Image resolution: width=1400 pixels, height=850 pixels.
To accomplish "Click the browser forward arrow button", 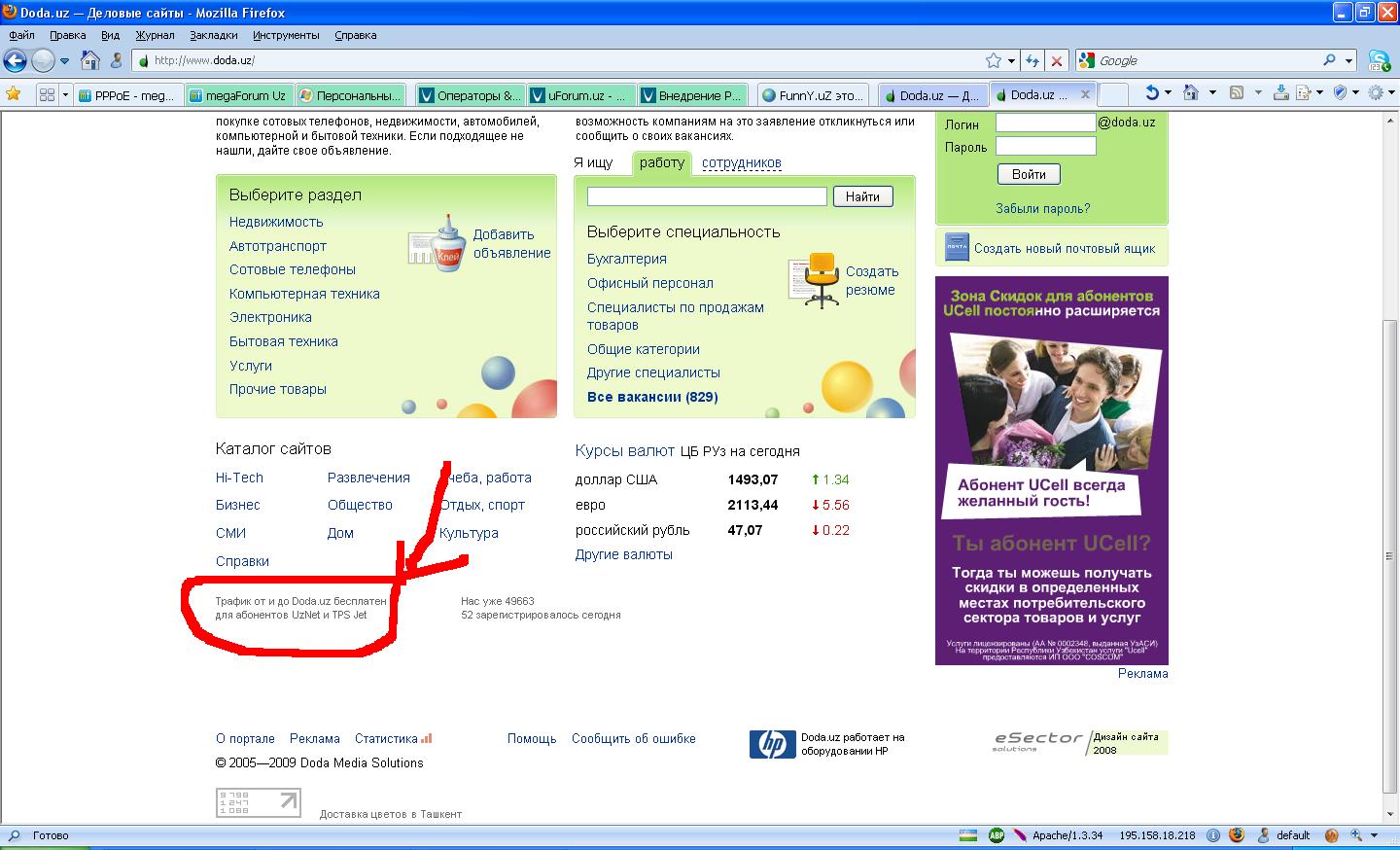I will pos(43,60).
